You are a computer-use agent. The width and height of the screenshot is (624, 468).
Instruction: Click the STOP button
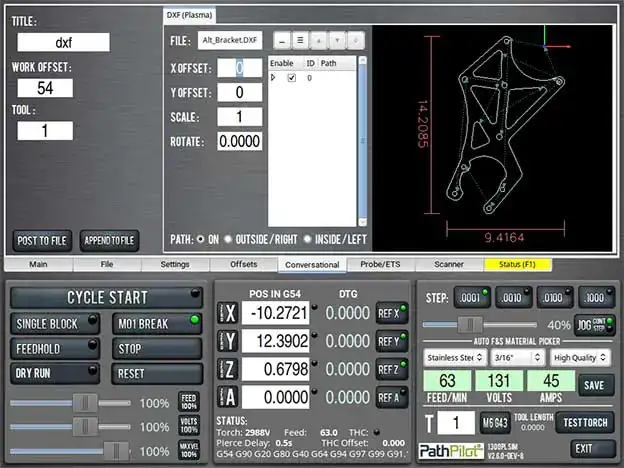157,349
